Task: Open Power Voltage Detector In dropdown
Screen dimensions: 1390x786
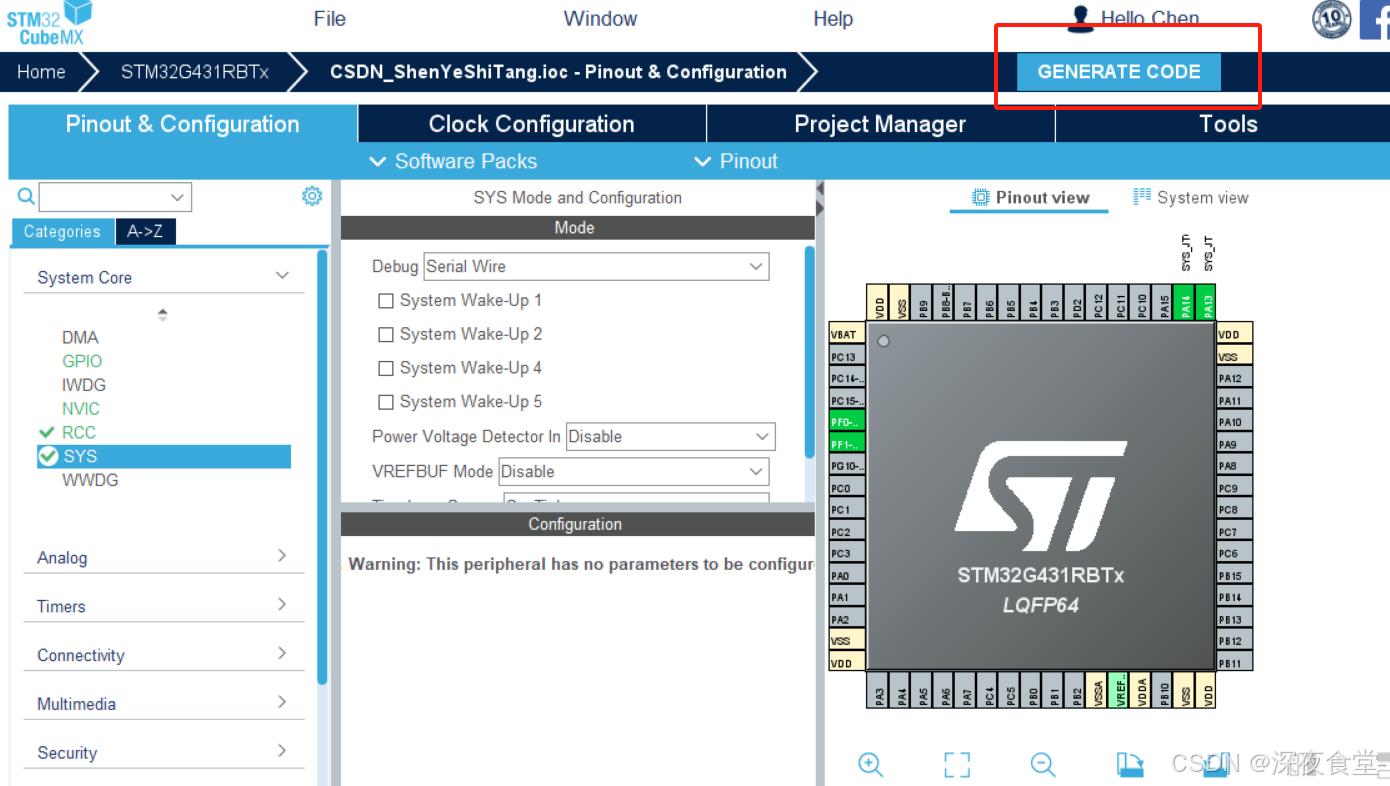Action: 671,437
